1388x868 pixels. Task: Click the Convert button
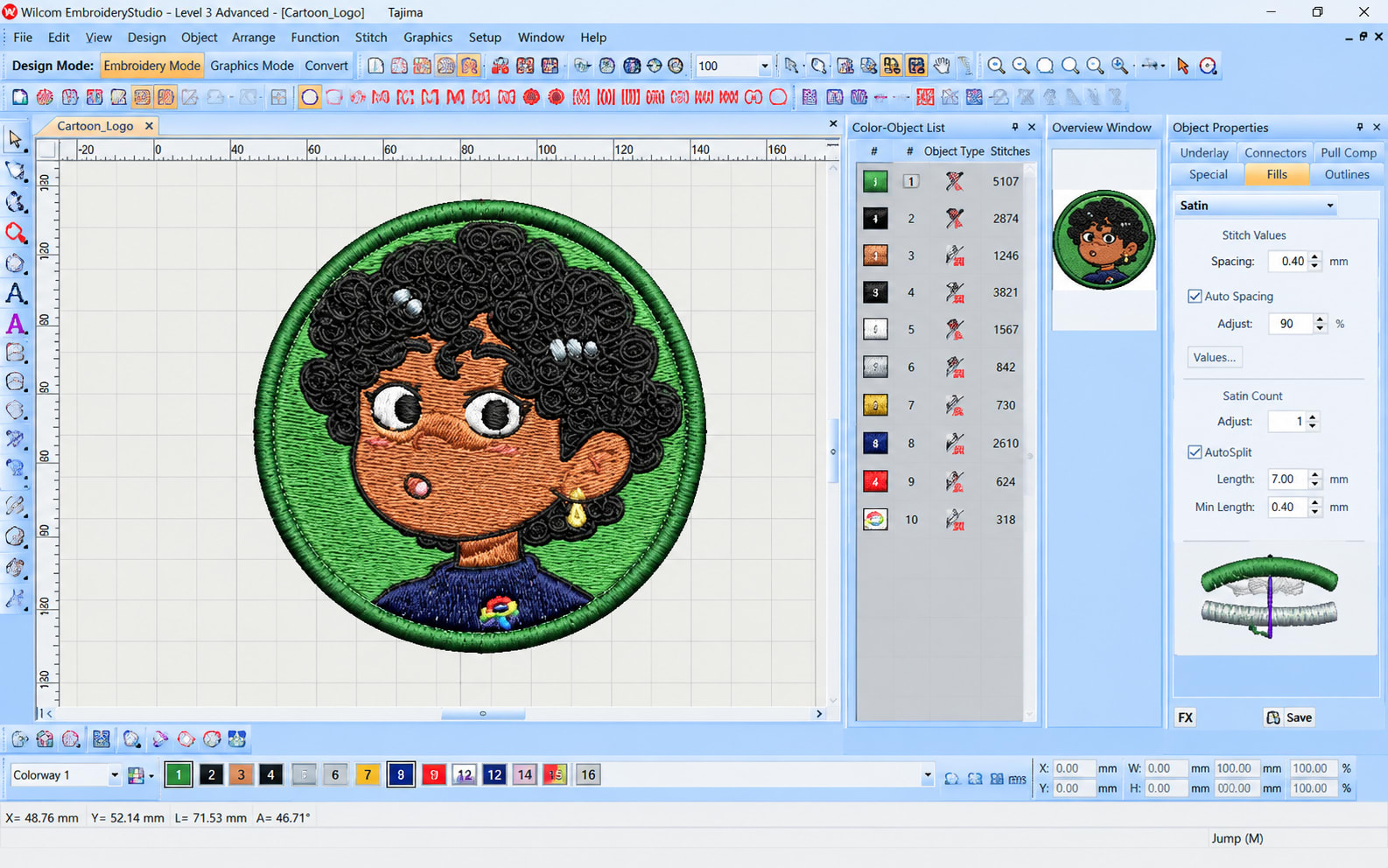(x=326, y=66)
